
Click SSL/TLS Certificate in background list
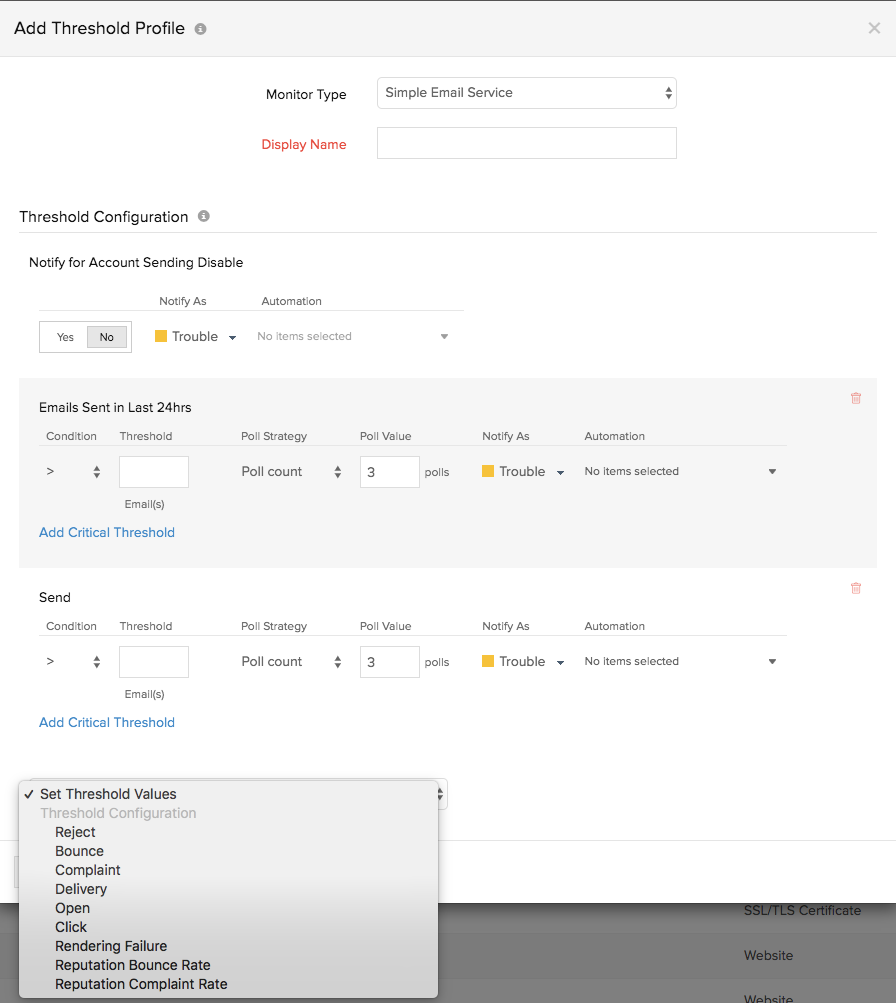pyautogui.click(x=802, y=910)
